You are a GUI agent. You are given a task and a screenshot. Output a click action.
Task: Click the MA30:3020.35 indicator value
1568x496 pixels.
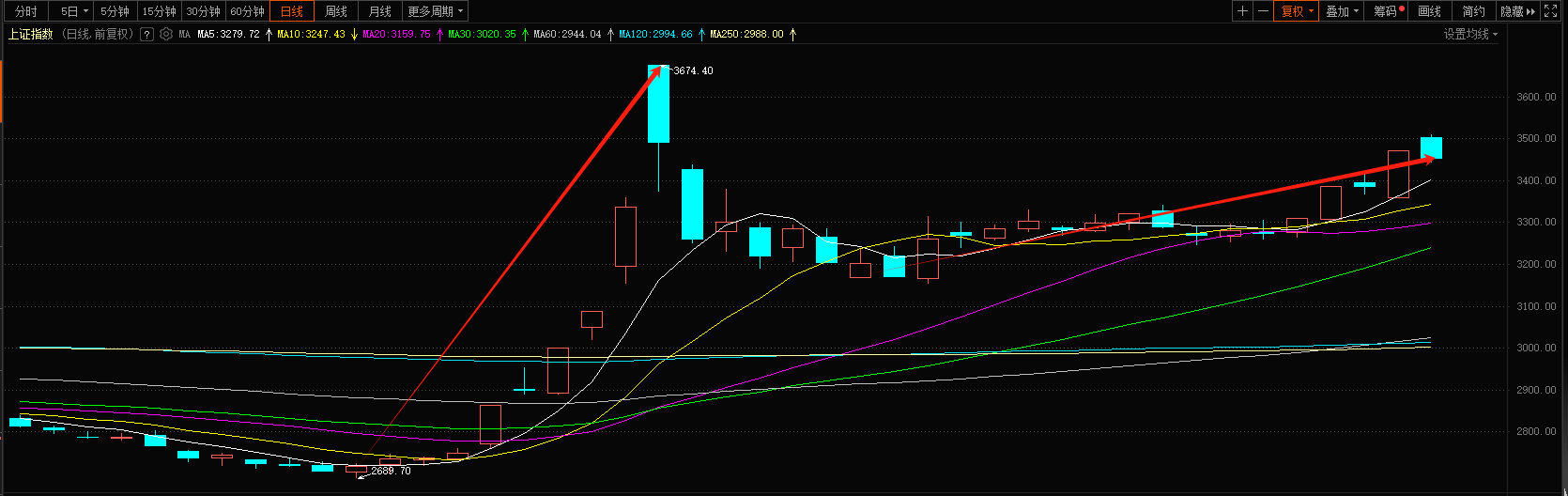coord(482,34)
